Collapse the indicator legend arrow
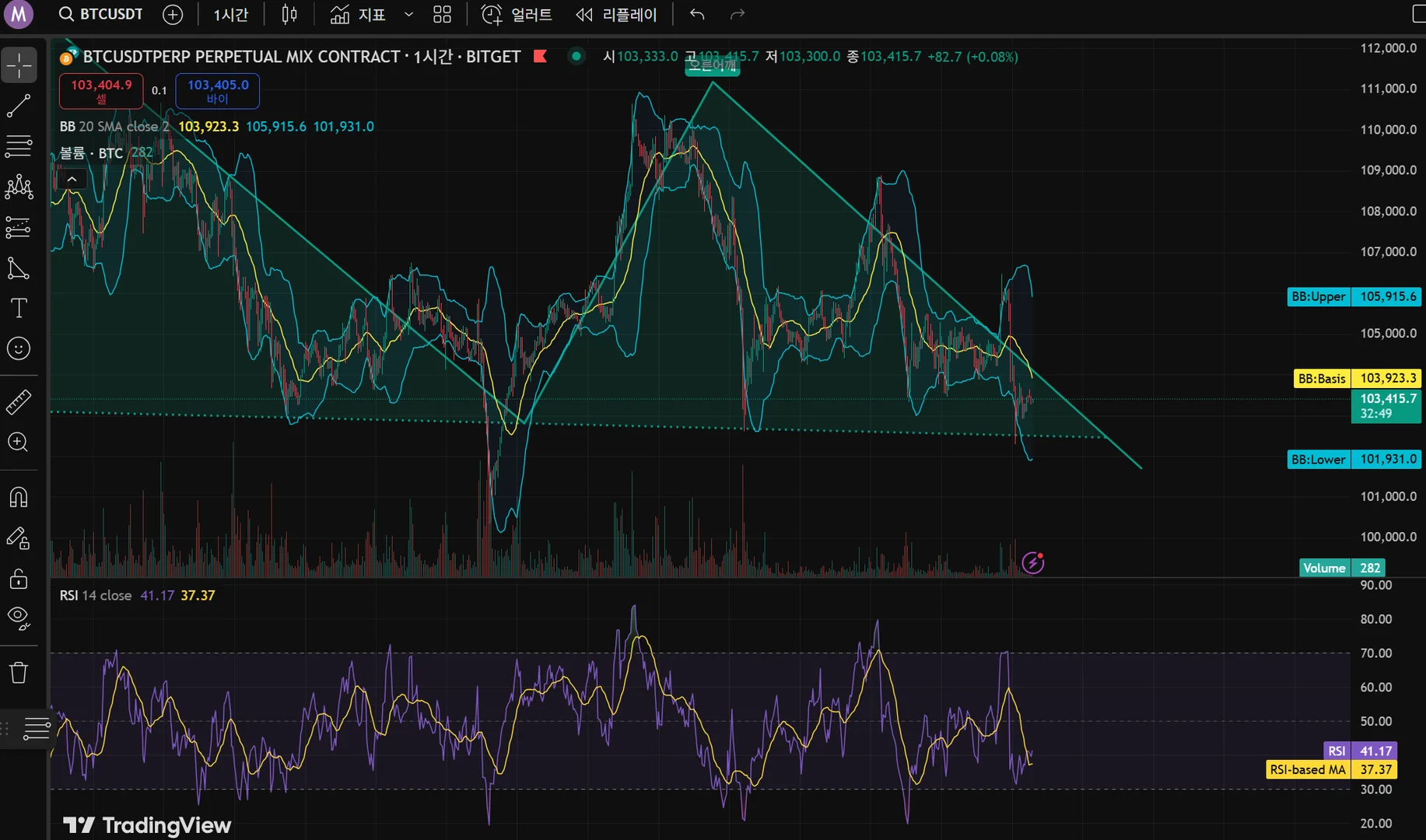The image size is (1426, 840). pos(72,179)
